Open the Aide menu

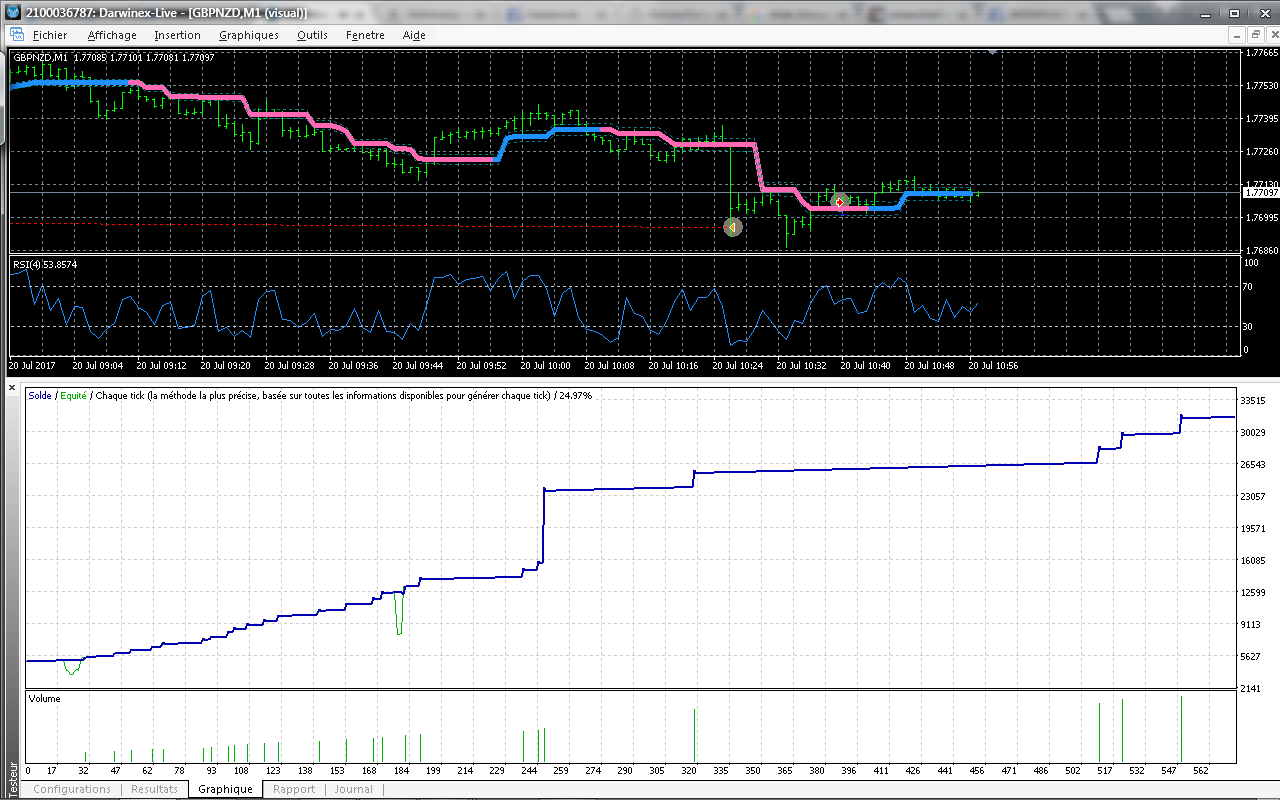tap(414, 35)
